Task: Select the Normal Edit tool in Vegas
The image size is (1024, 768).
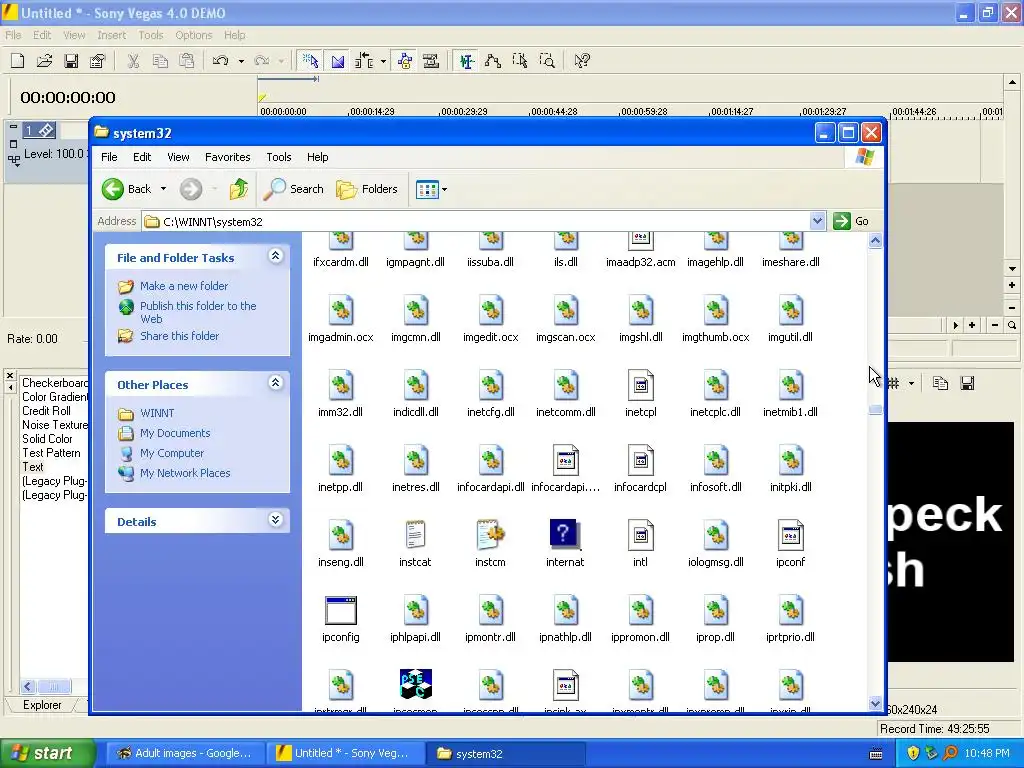Action: [466, 61]
